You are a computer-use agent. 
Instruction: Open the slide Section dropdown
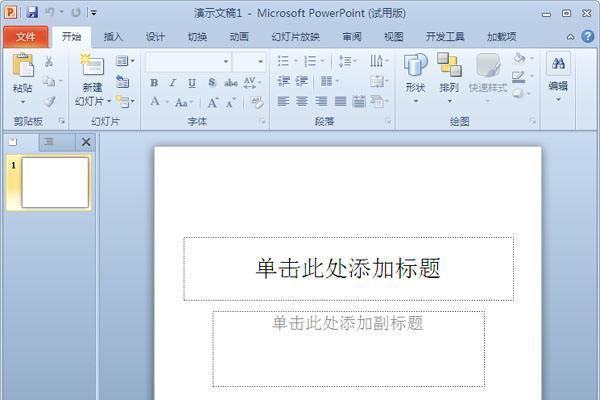pyautogui.click(x=125, y=101)
